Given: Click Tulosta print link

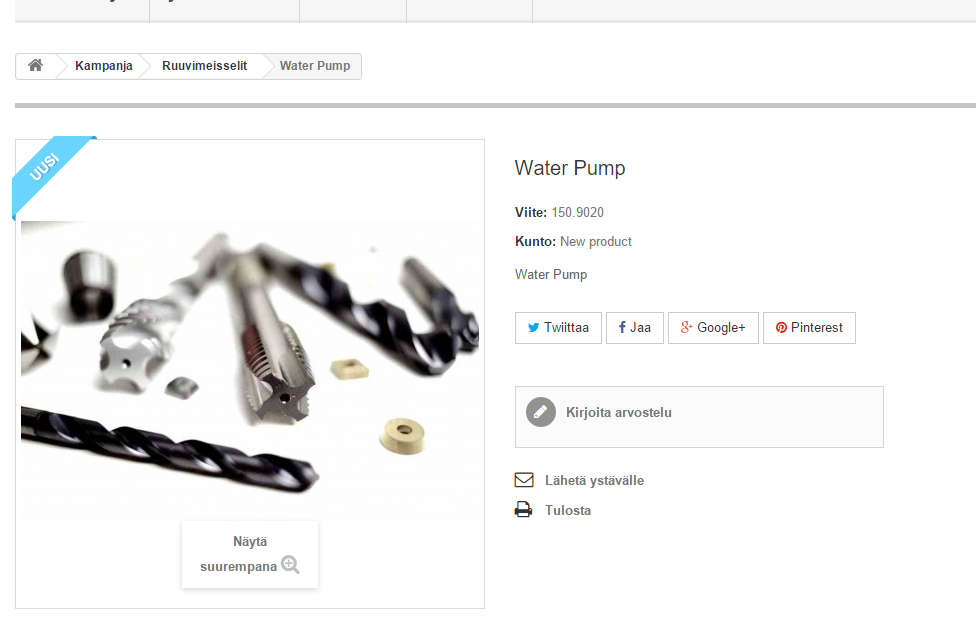Looking at the screenshot, I should [568, 510].
